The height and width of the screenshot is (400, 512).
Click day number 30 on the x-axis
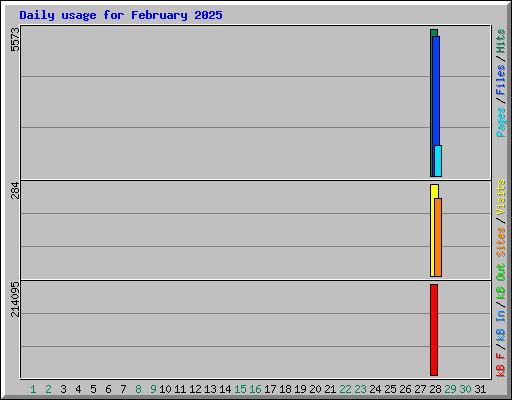[465, 389]
